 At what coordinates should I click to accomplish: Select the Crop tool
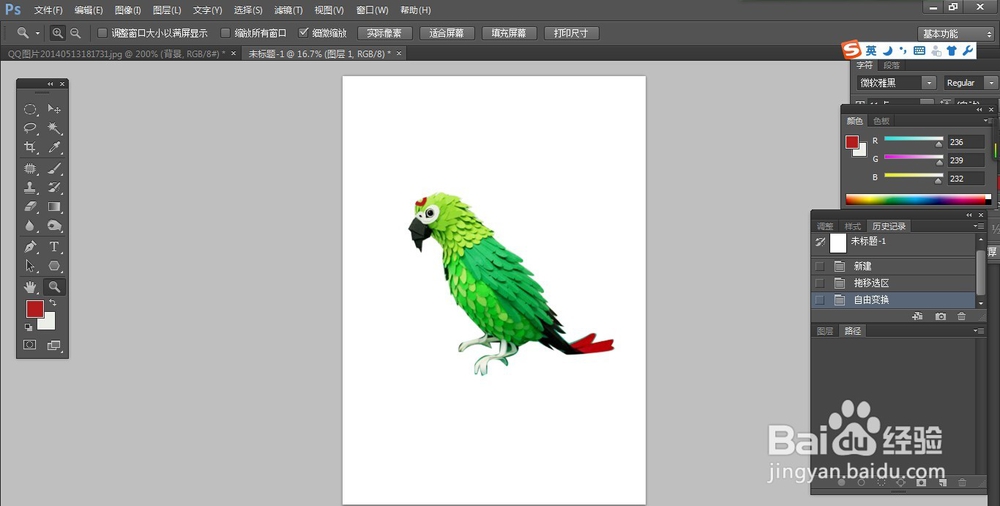(x=30, y=147)
